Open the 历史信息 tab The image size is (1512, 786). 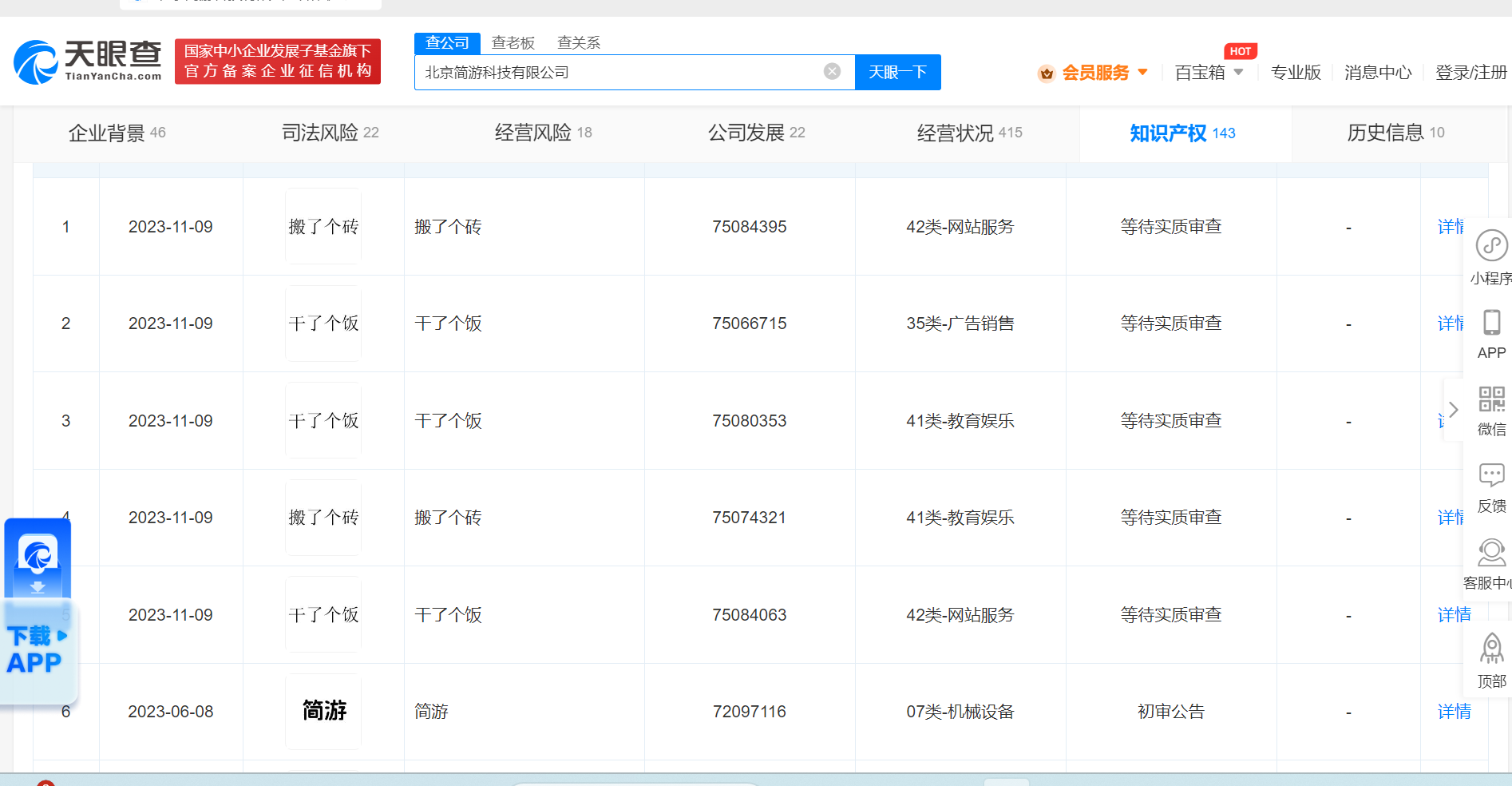(1396, 133)
